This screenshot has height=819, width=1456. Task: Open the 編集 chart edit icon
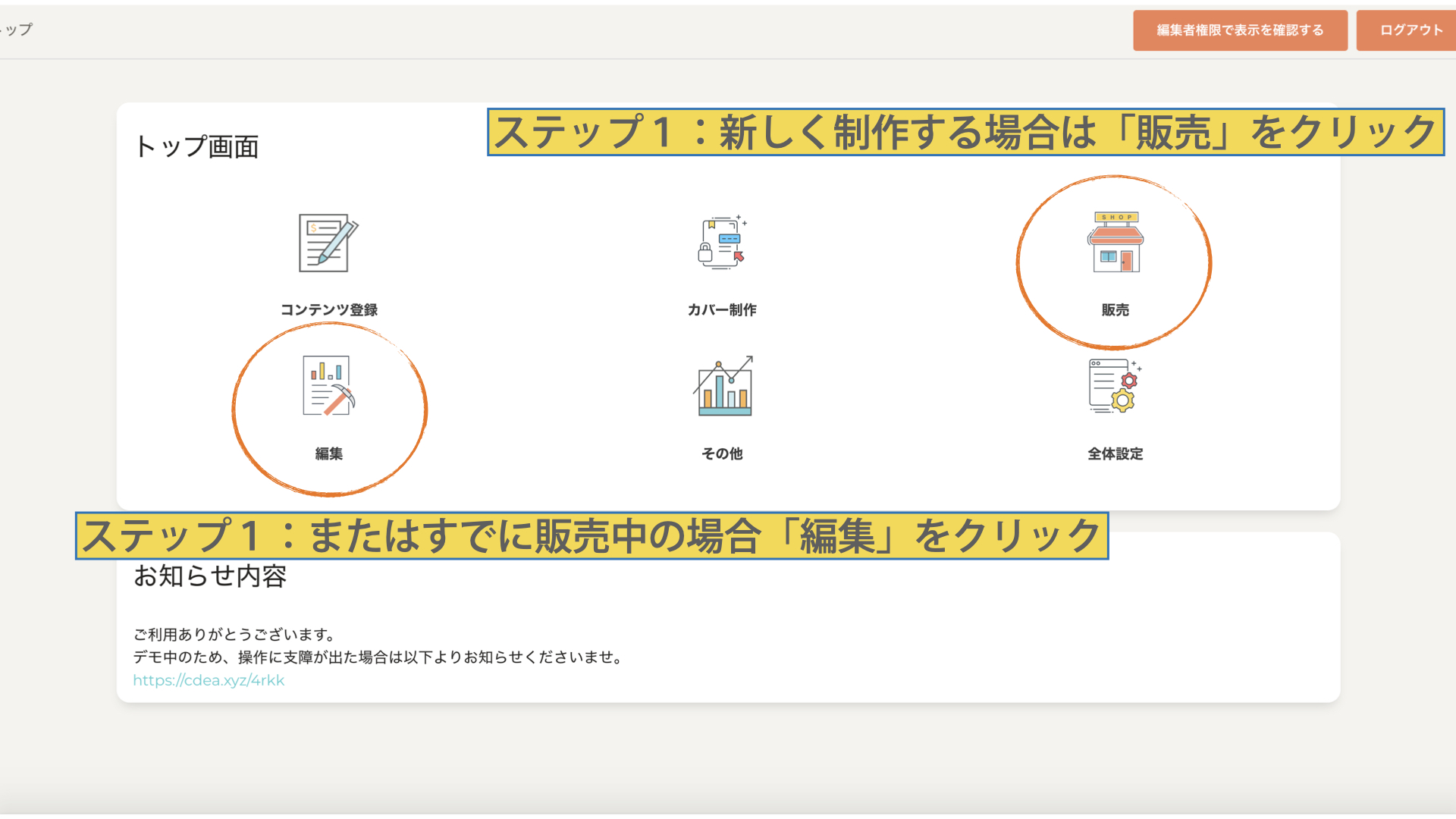click(x=328, y=386)
